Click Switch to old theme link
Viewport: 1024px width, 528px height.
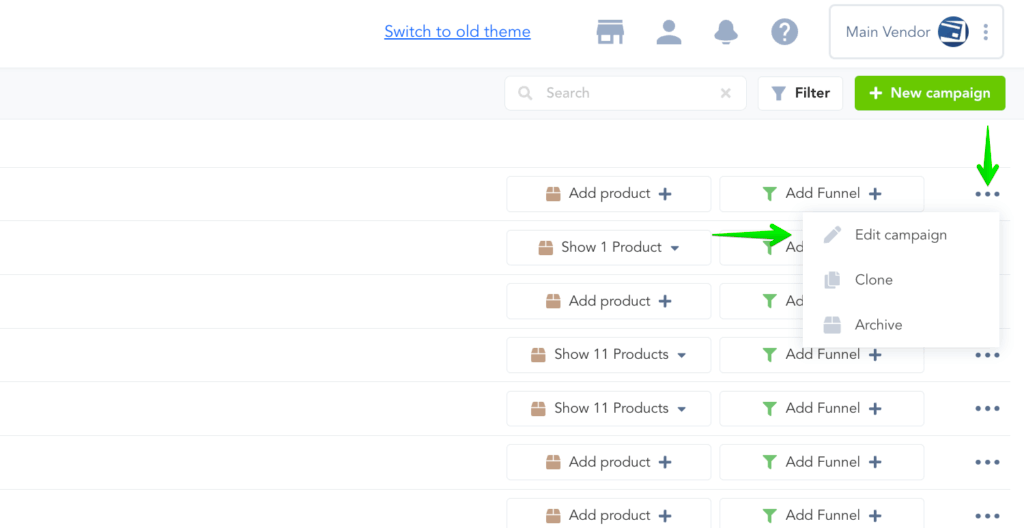(x=457, y=32)
